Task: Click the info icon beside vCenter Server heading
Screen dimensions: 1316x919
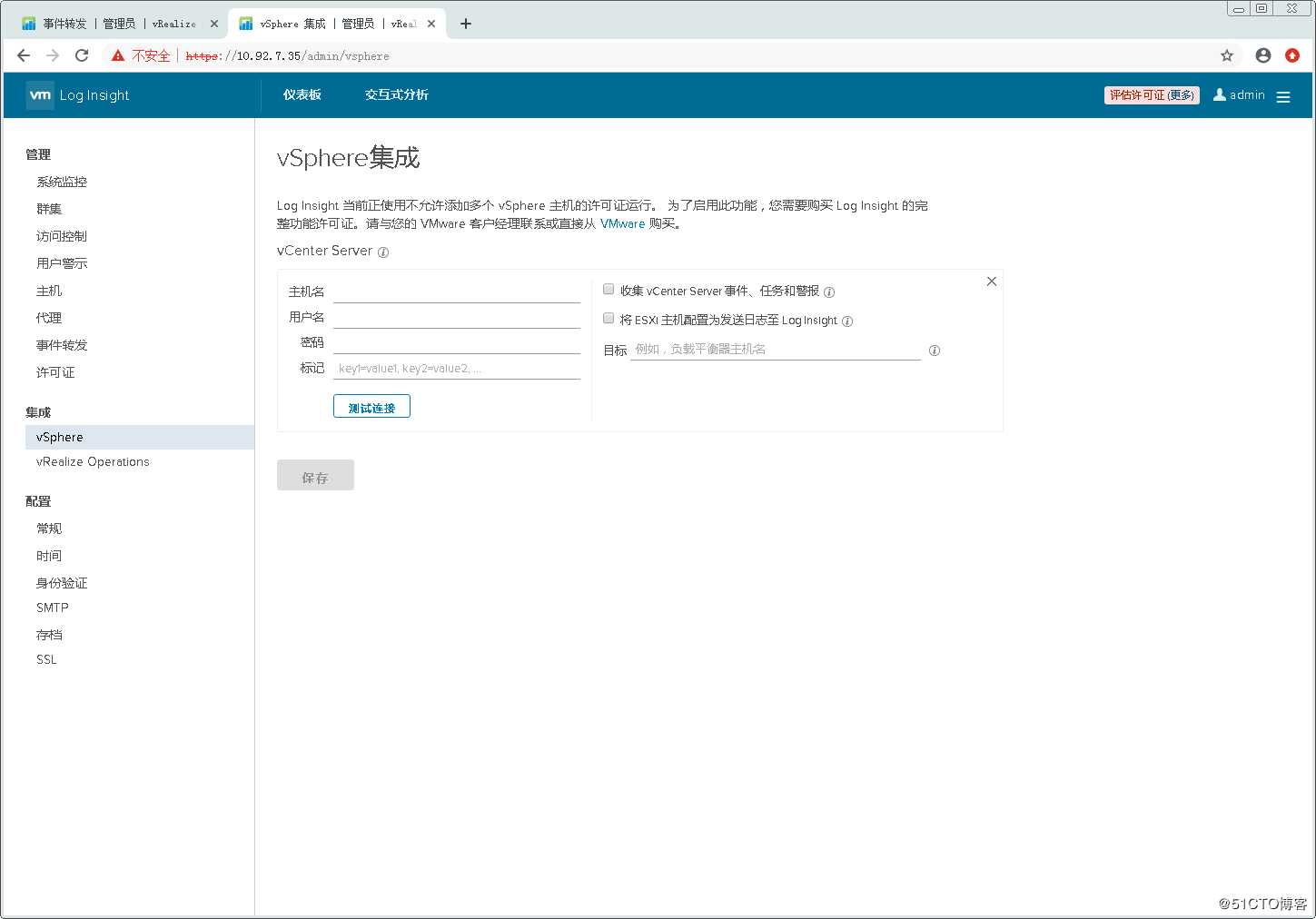Action: tap(383, 252)
